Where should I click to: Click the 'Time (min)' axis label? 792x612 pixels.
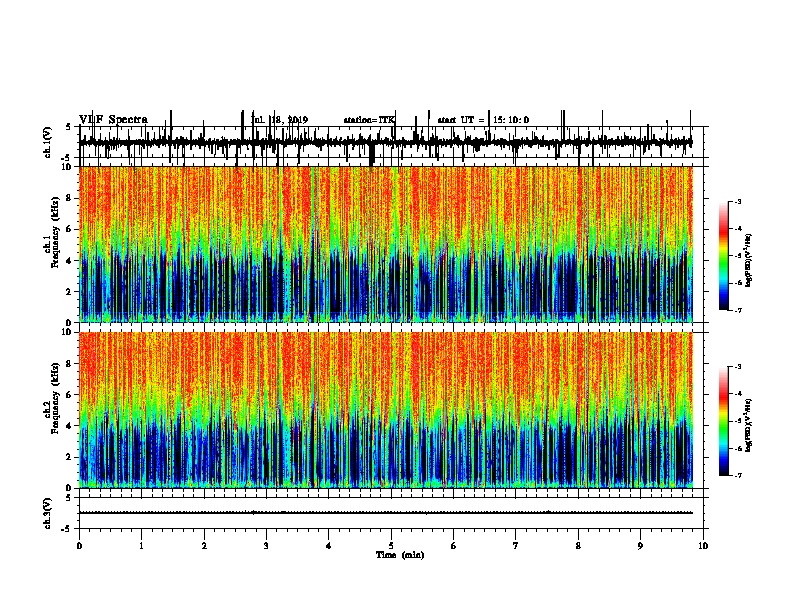point(400,555)
